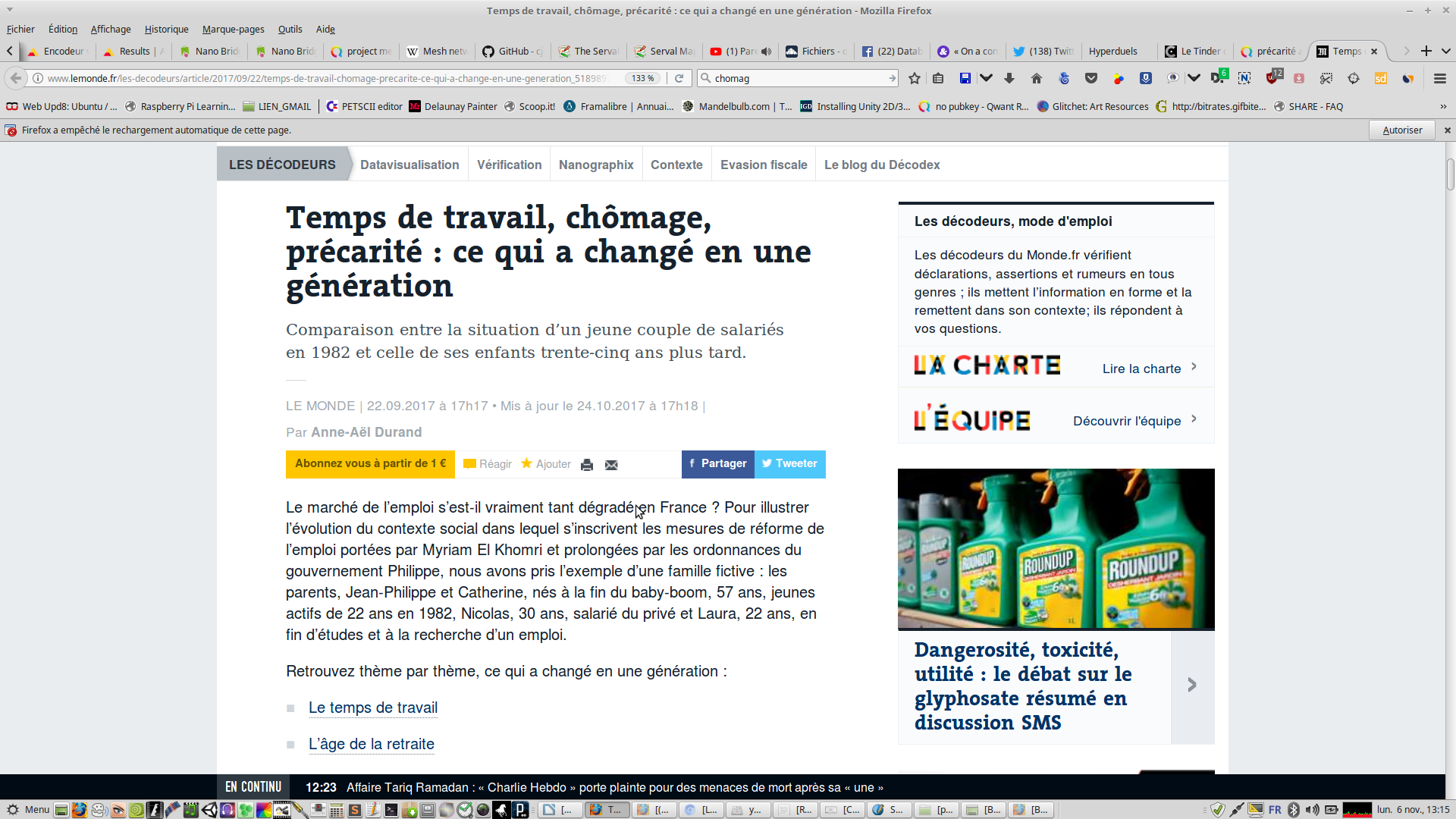Expand the list-all-tabs dropdown arrow
This screenshot has width=1456, height=819.
coord(1446,51)
